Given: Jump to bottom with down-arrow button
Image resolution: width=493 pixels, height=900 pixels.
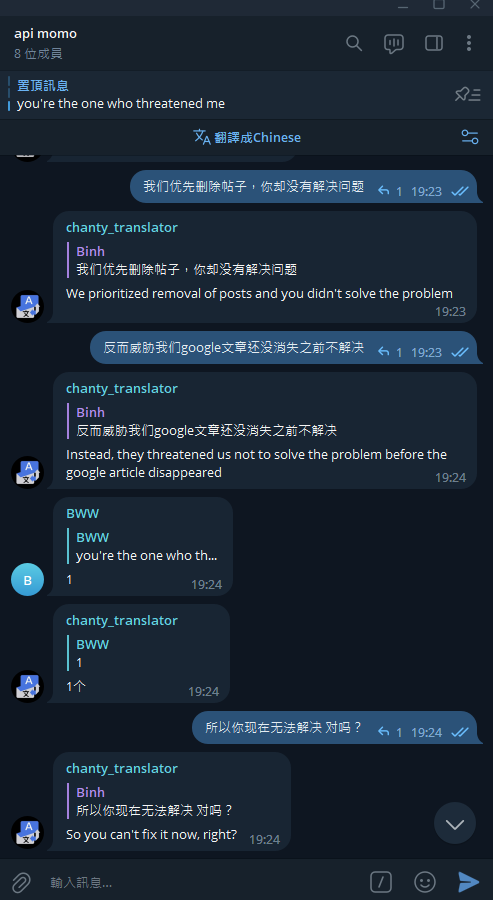Looking at the screenshot, I should point(455,823).
